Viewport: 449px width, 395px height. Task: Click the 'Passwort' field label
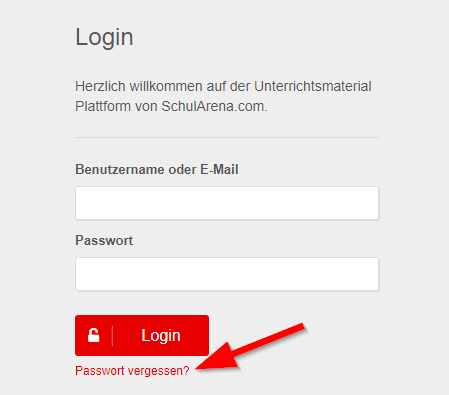pos(104,240)
